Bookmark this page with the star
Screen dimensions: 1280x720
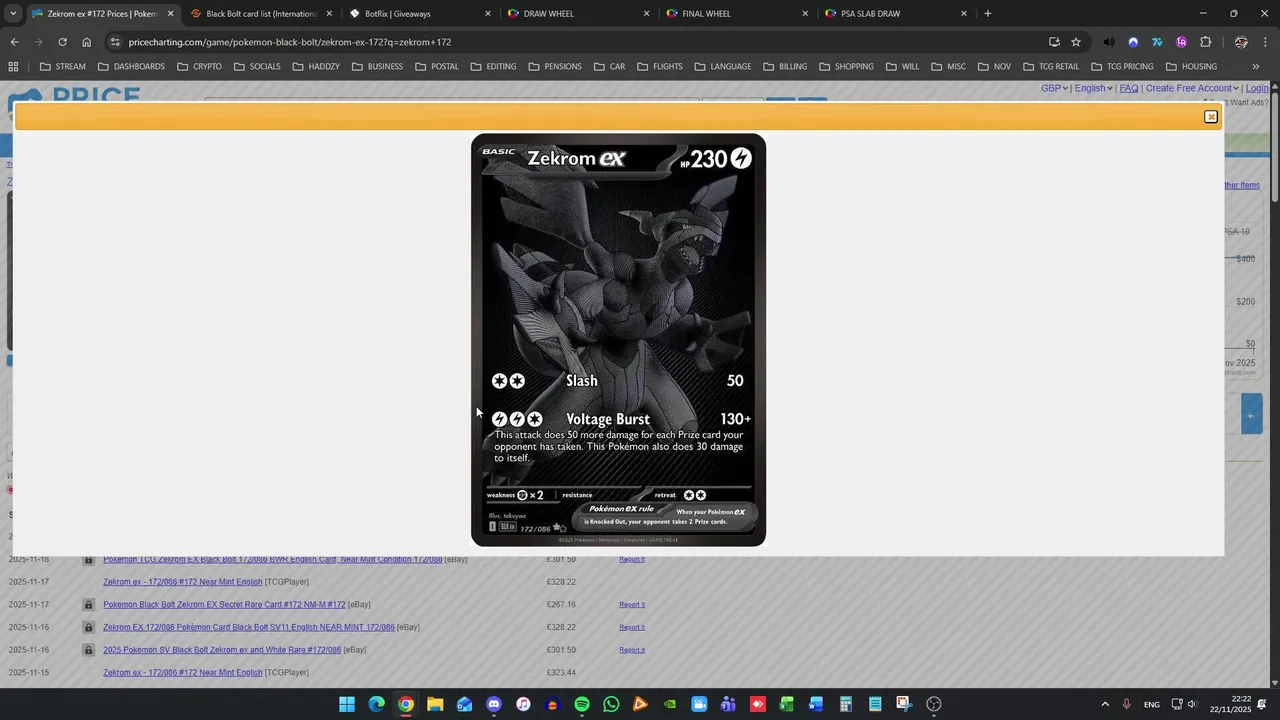tap(1076, 42)
